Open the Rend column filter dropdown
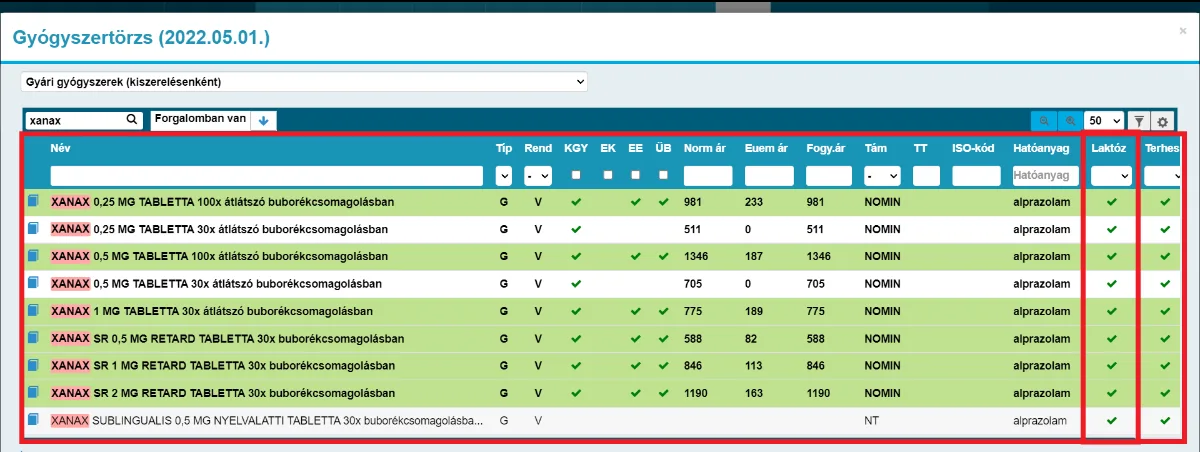1200x452 pixels. coord(538,176)
